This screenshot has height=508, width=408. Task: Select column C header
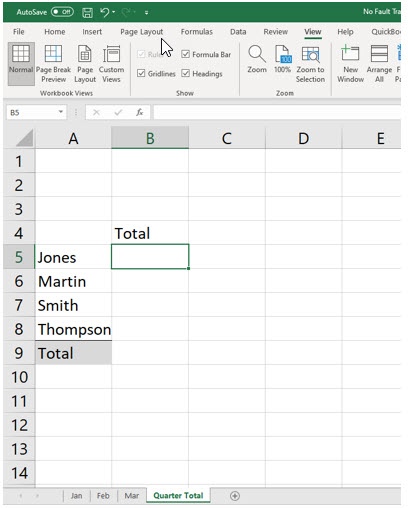coord(227,138)
